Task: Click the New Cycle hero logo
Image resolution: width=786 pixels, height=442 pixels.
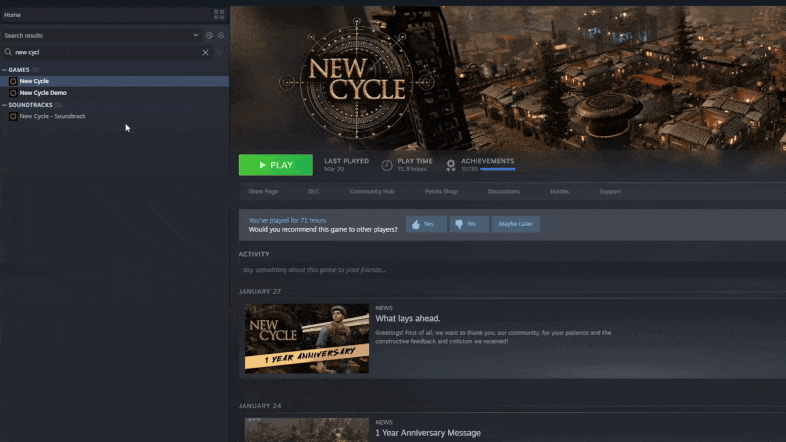Action: tap(357, 80)
